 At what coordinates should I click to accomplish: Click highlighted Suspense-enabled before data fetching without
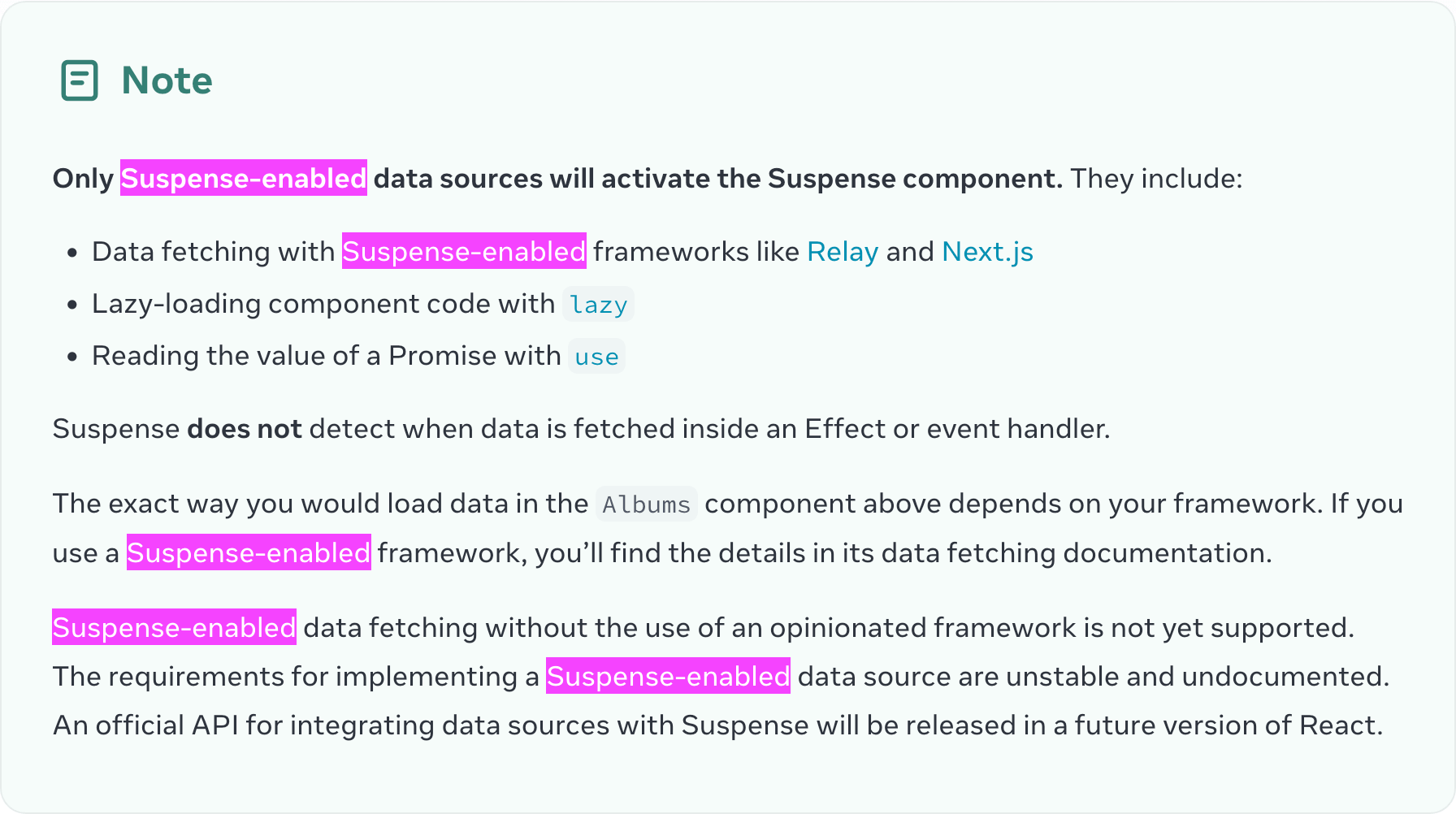(174, 627)
